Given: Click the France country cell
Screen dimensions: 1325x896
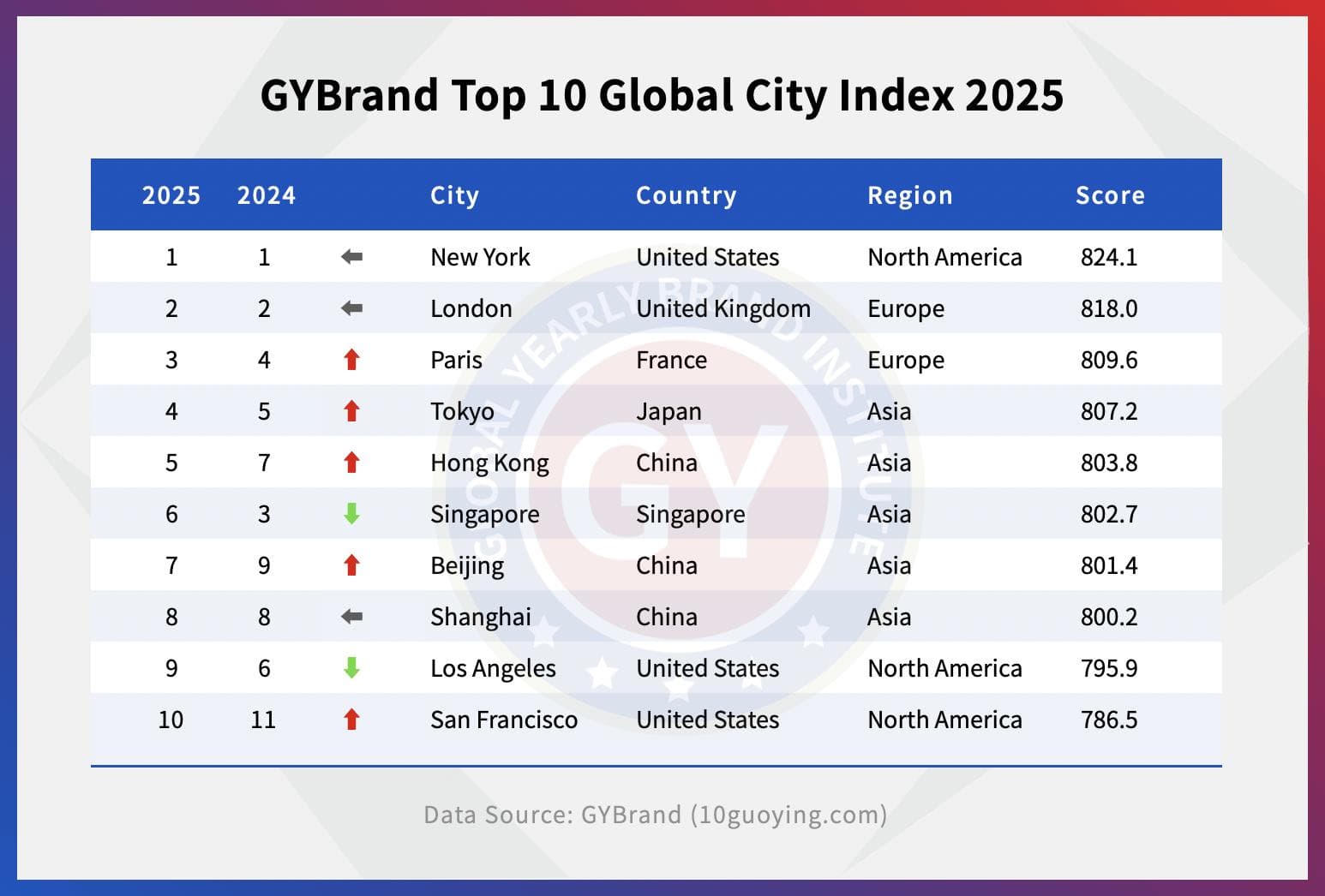Looking at the screenshot, I should pyautogui.click(x=671, y=360).
